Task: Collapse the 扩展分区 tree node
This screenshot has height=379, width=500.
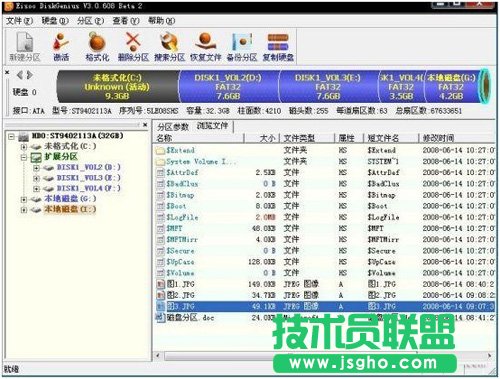Action: pyautogui.click(x=24, y=157)
